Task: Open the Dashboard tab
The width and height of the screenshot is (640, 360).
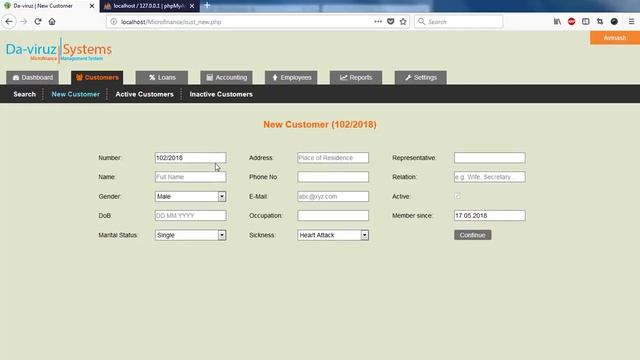Action: 33,78
